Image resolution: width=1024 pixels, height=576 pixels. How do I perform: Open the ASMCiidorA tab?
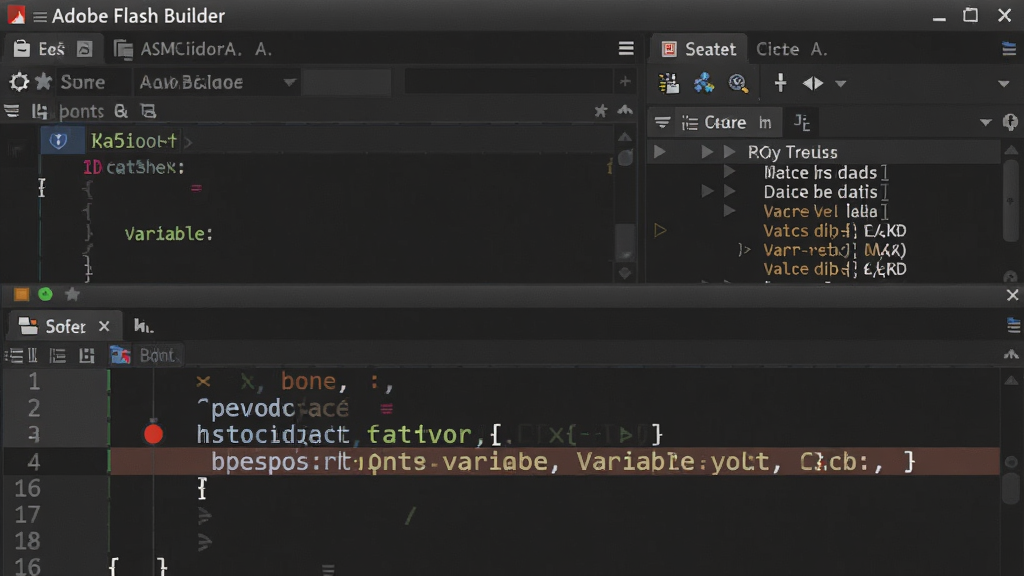pyautogui.click(x=193, y=49)
